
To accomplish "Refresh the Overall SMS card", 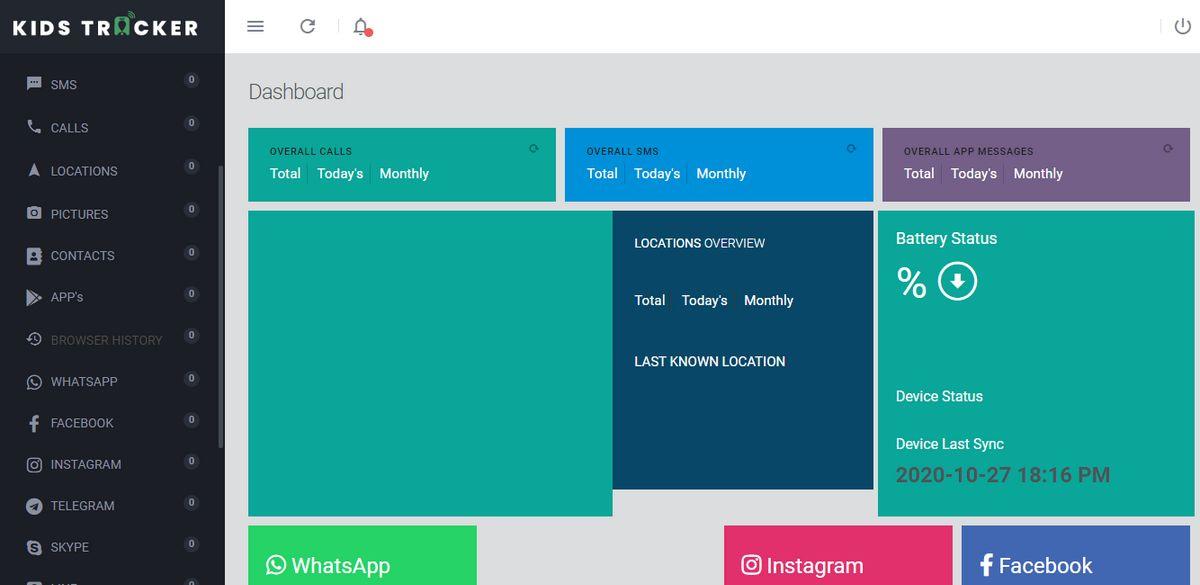I will [851, 149].
